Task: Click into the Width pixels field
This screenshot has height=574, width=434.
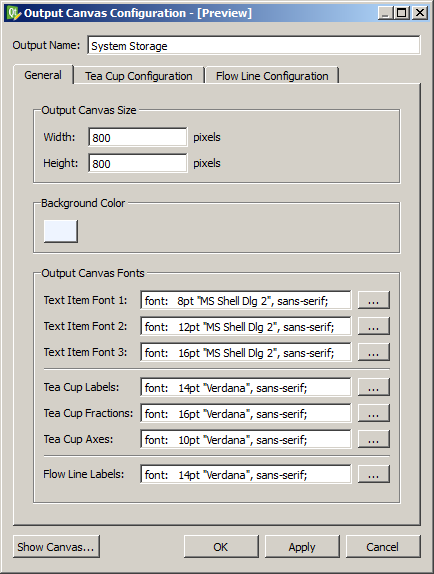Action: [138, 137]
